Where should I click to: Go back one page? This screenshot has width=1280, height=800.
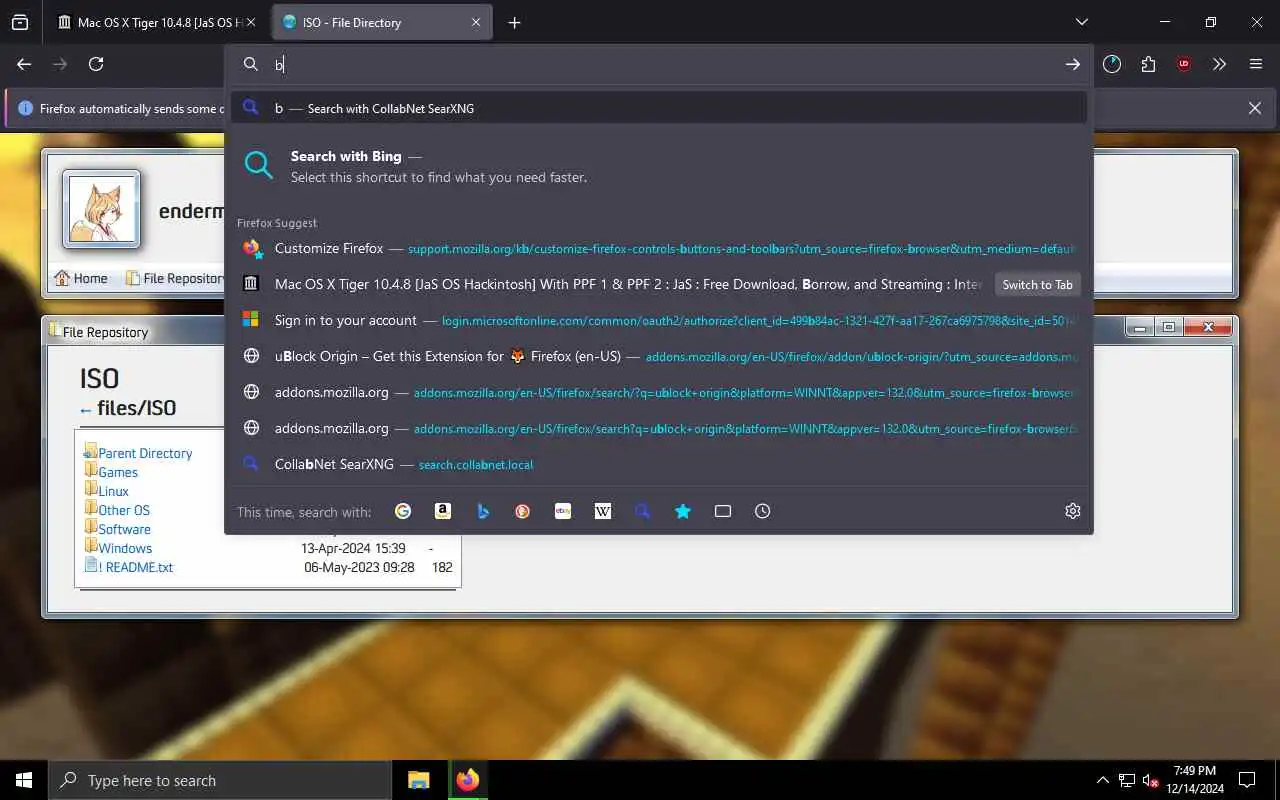pos(24,64)
